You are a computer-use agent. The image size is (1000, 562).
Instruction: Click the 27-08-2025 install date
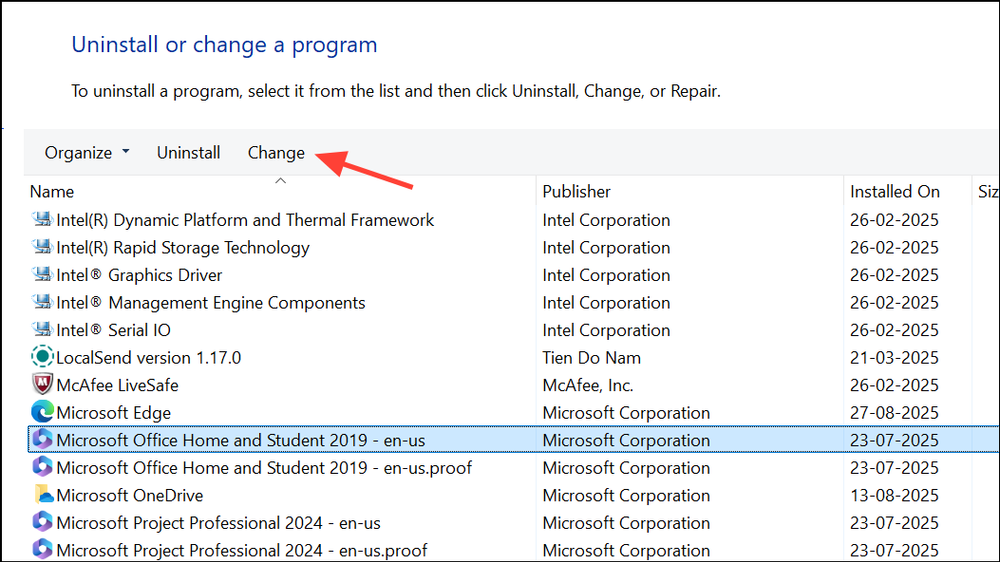tap(894, 413)
